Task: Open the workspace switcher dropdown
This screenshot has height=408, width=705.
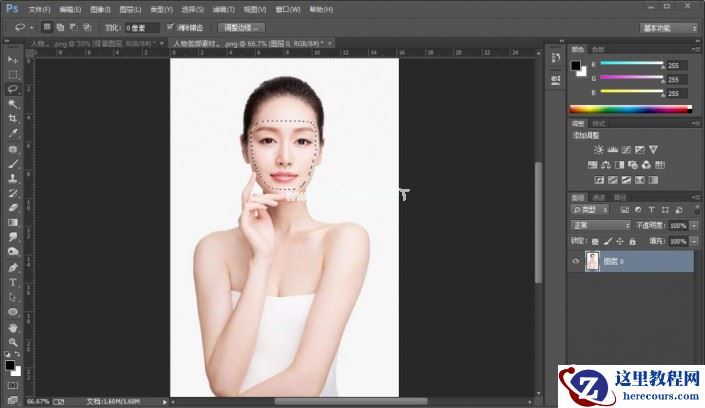Action: pyautogui.click(x=668, y=28)
